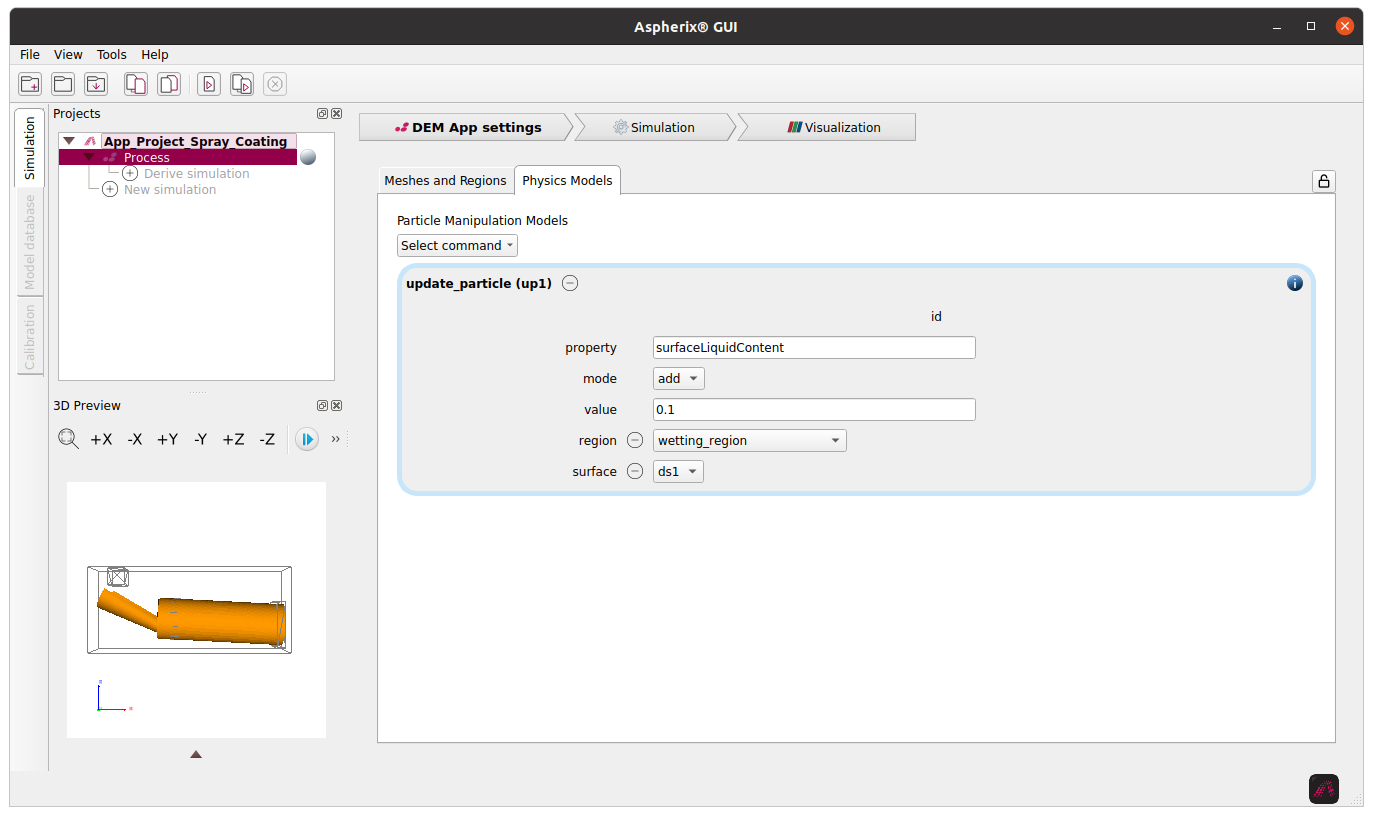
Task: Remove the region parameter with minus icon
Action: click(635, 441)
